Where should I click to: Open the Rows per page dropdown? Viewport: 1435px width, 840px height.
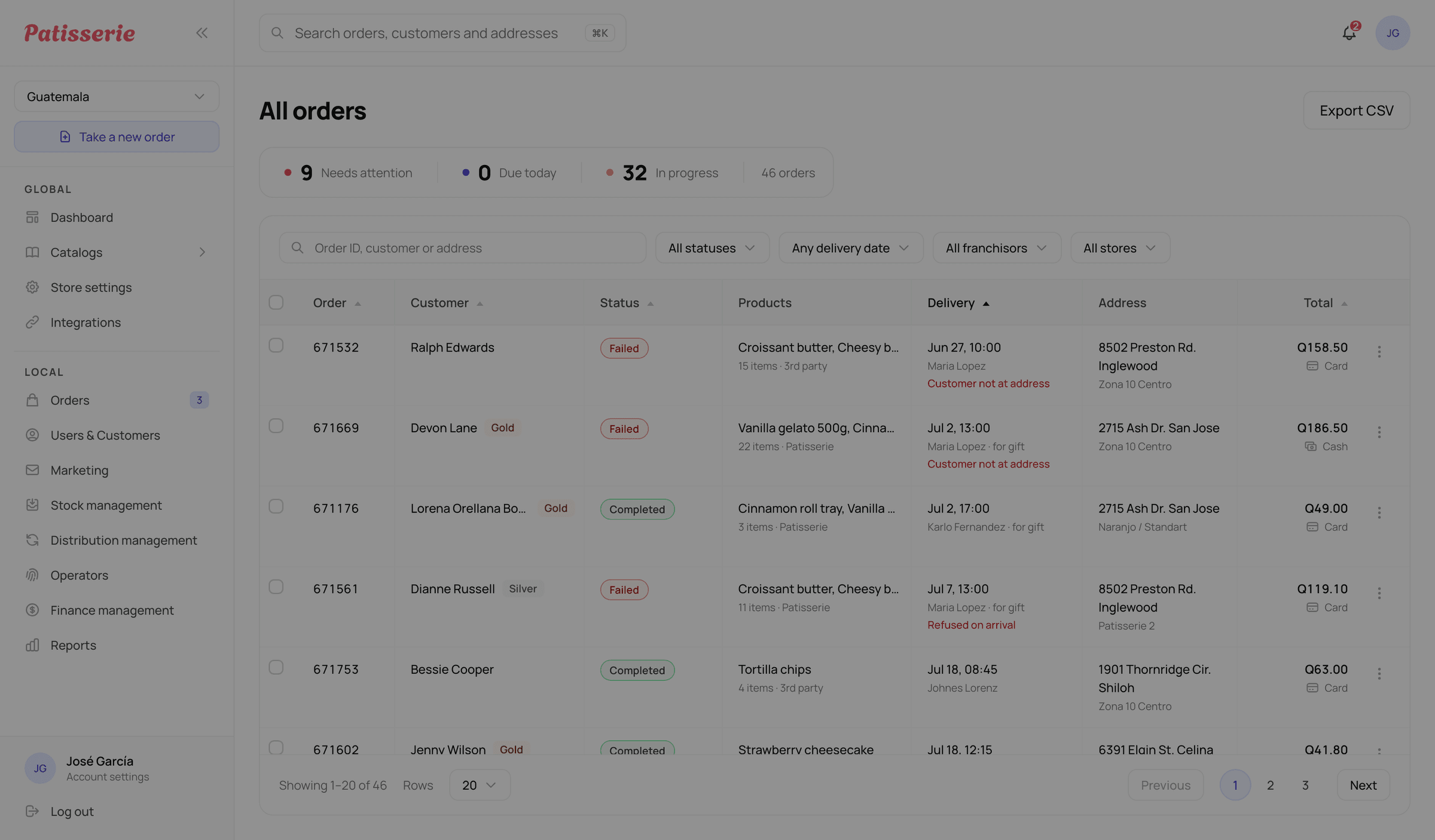480,785
